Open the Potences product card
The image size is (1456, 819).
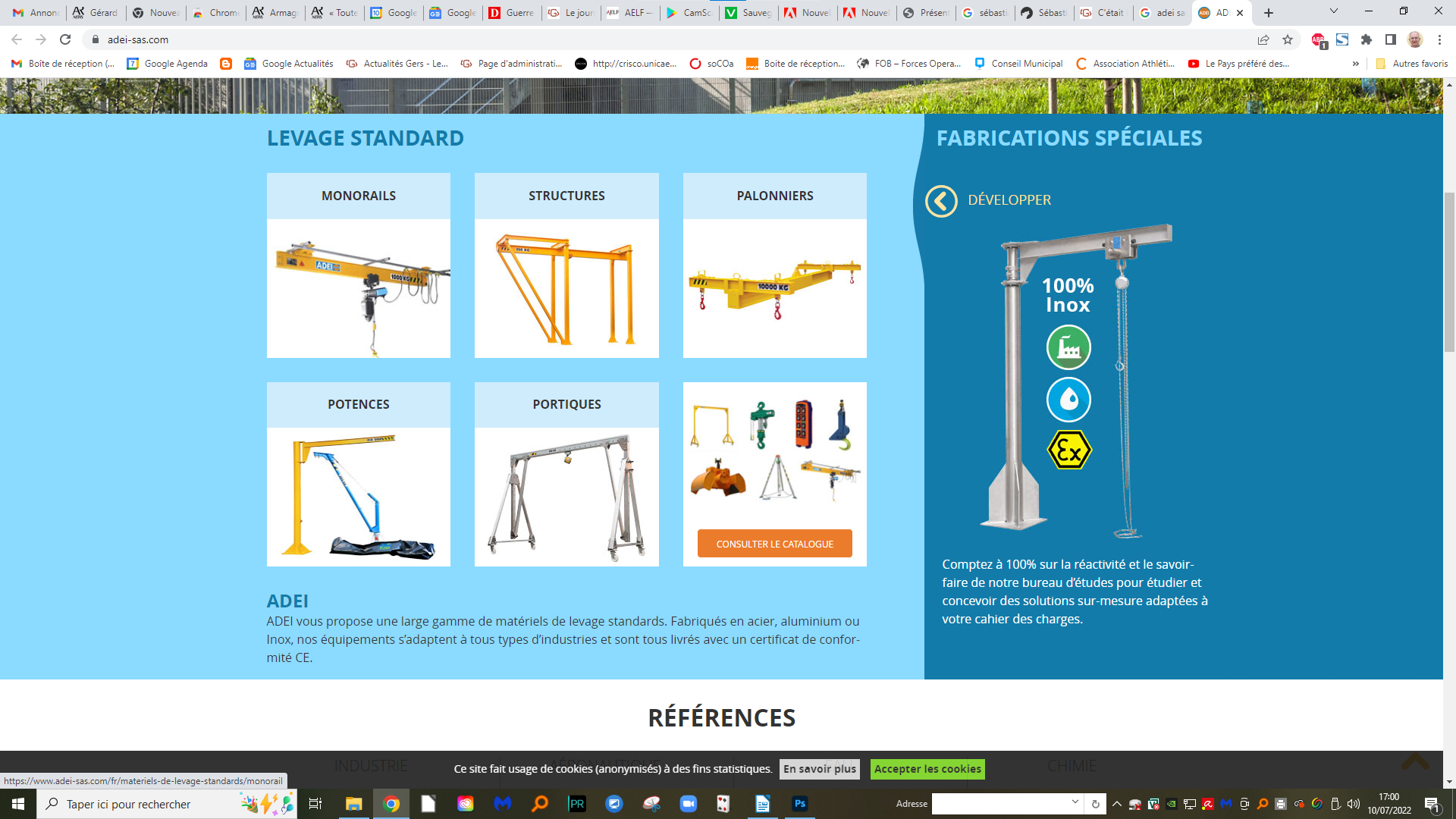(x=359, y=474)
